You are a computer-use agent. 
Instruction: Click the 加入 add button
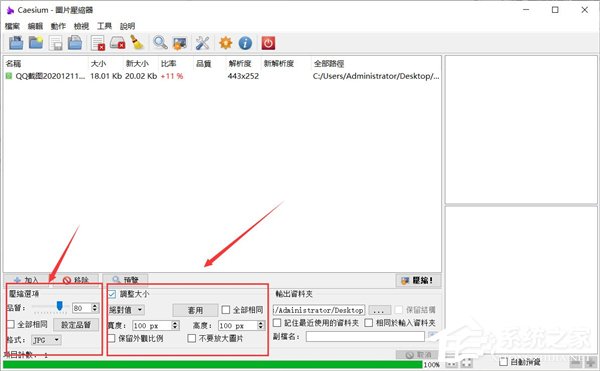[x=26, y=280]
